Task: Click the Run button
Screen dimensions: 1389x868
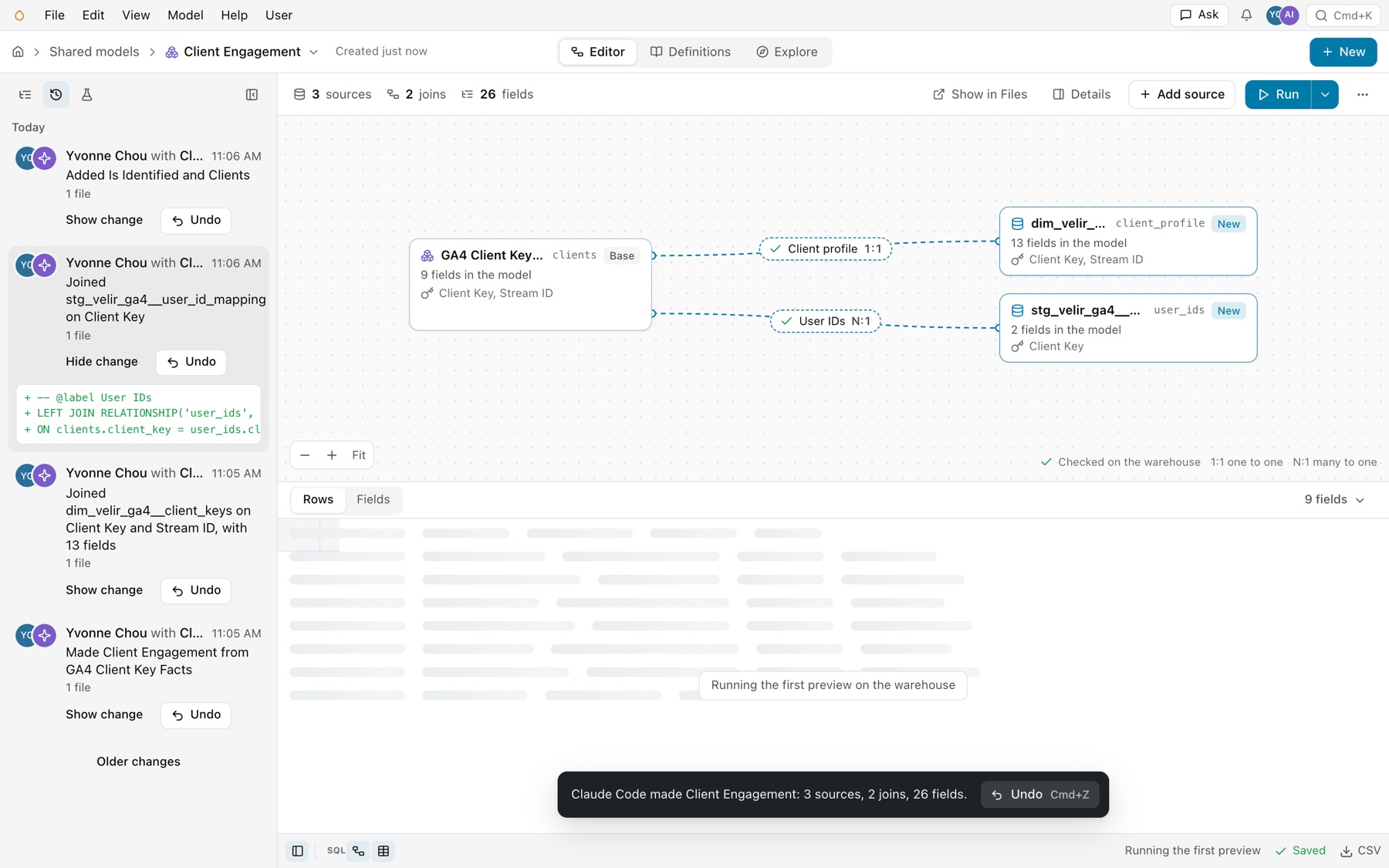Action: point(1278,95)
